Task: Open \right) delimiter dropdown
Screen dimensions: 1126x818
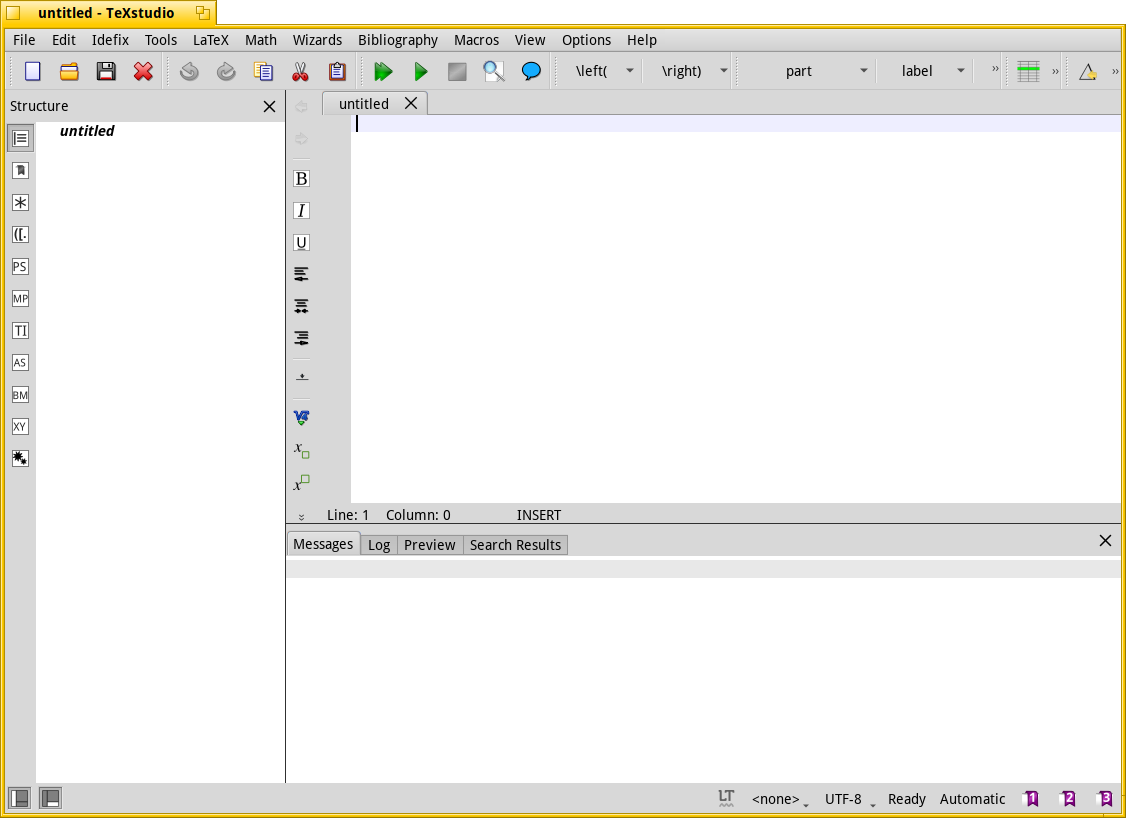Action: [724, 70]
